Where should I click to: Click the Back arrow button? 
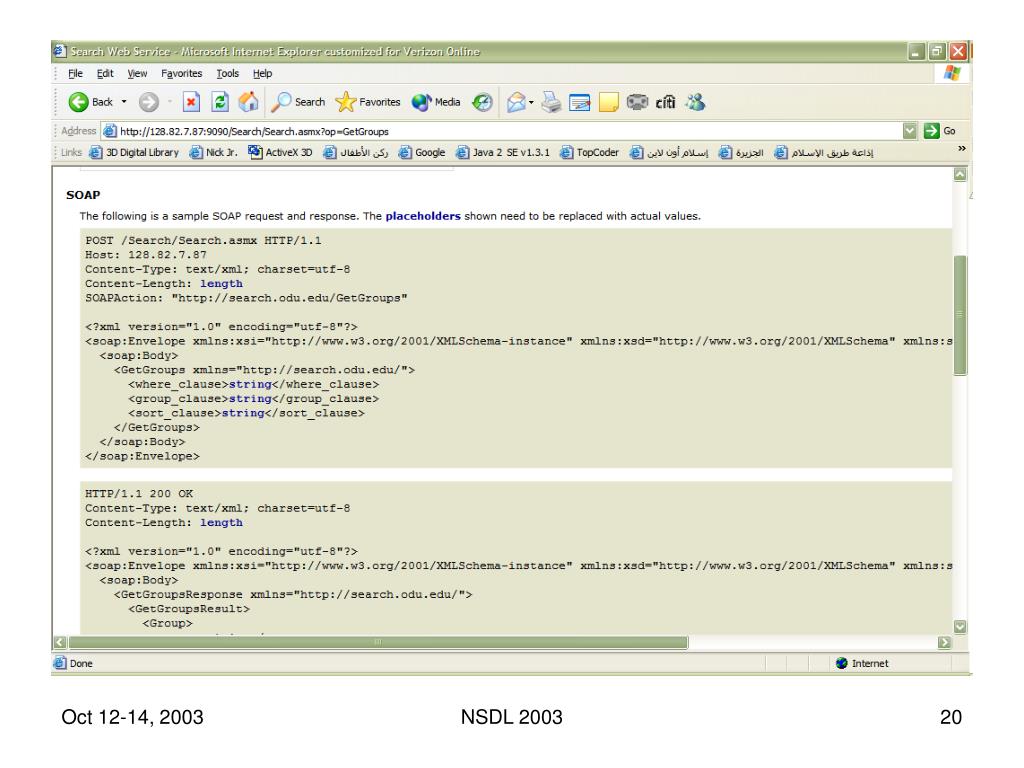78,102
